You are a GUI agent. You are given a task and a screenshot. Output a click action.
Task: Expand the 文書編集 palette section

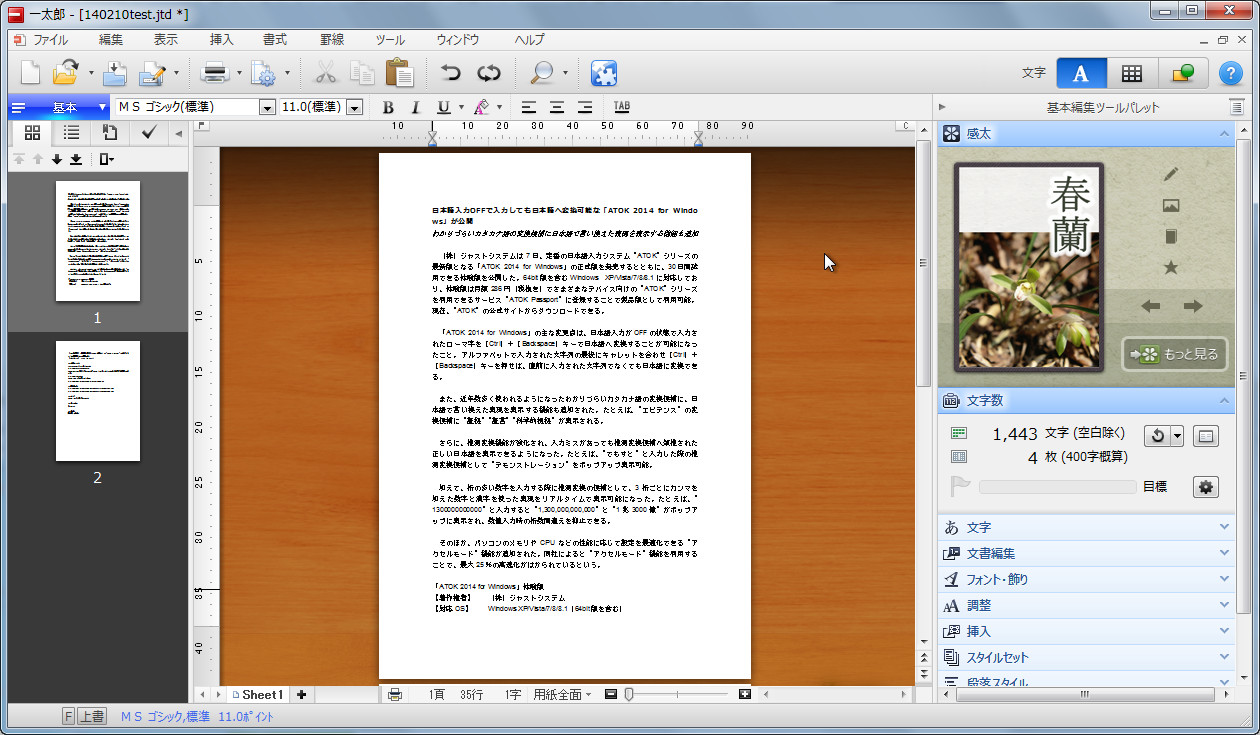coord(1086,553)
